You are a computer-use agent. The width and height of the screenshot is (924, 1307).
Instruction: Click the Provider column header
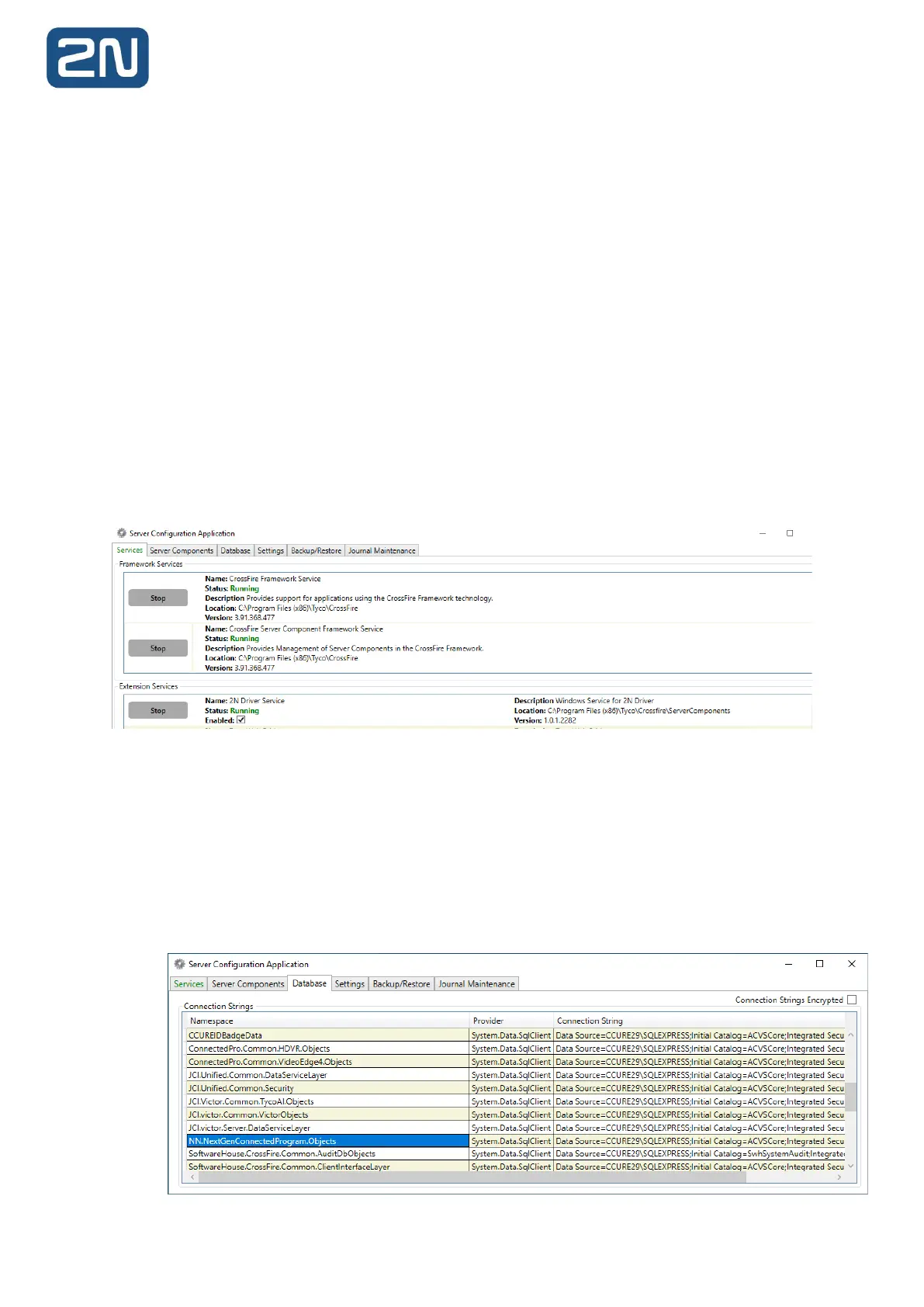click(511, 1021)
